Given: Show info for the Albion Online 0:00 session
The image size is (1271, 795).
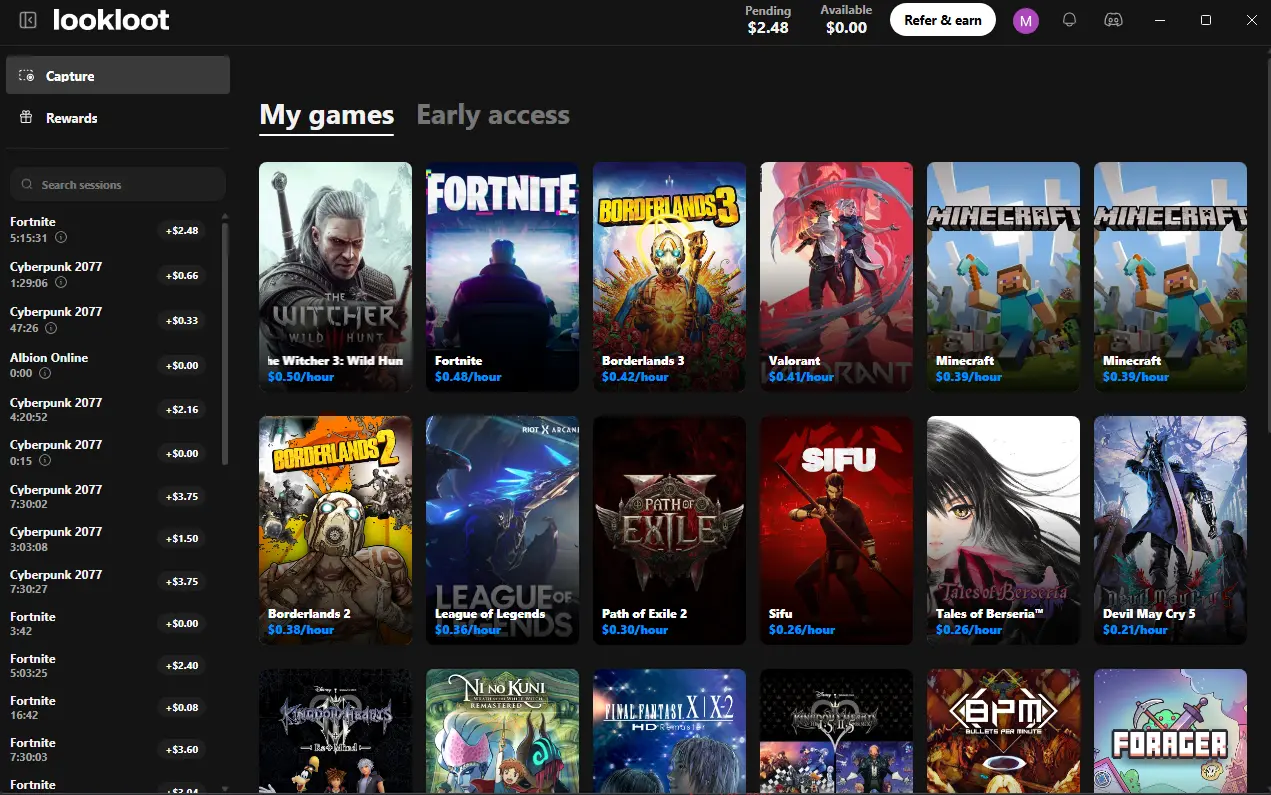Looking at the screenshot, I should click(45, 373).
